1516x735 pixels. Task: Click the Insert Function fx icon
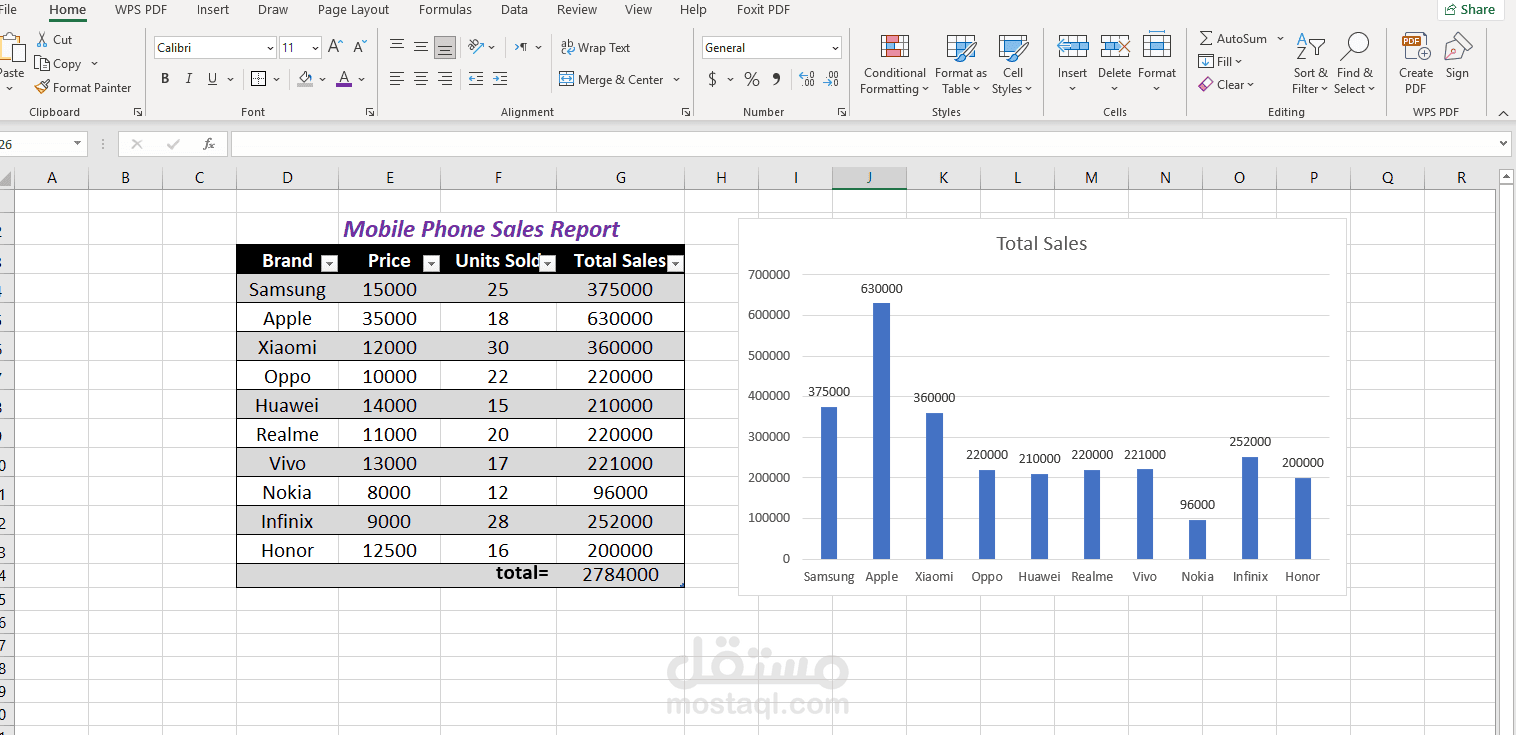tap(209, 144)
